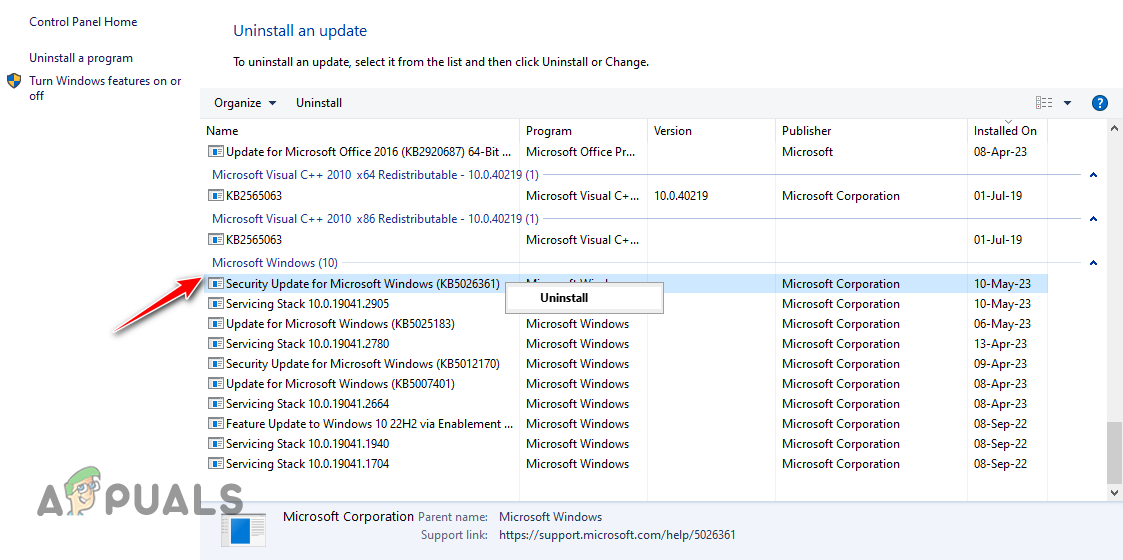Collapse the Microsoft Windows (10) group
This screenshot has height=560, width=1123.
coord(1093,263)
